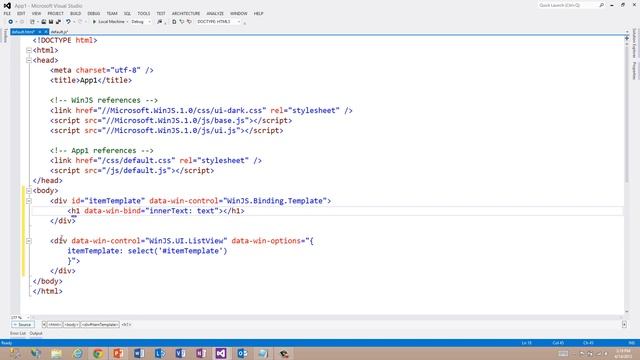Click 'innerText: text' binding value
The width and height of the screenshot is (640, 360).
182,211
